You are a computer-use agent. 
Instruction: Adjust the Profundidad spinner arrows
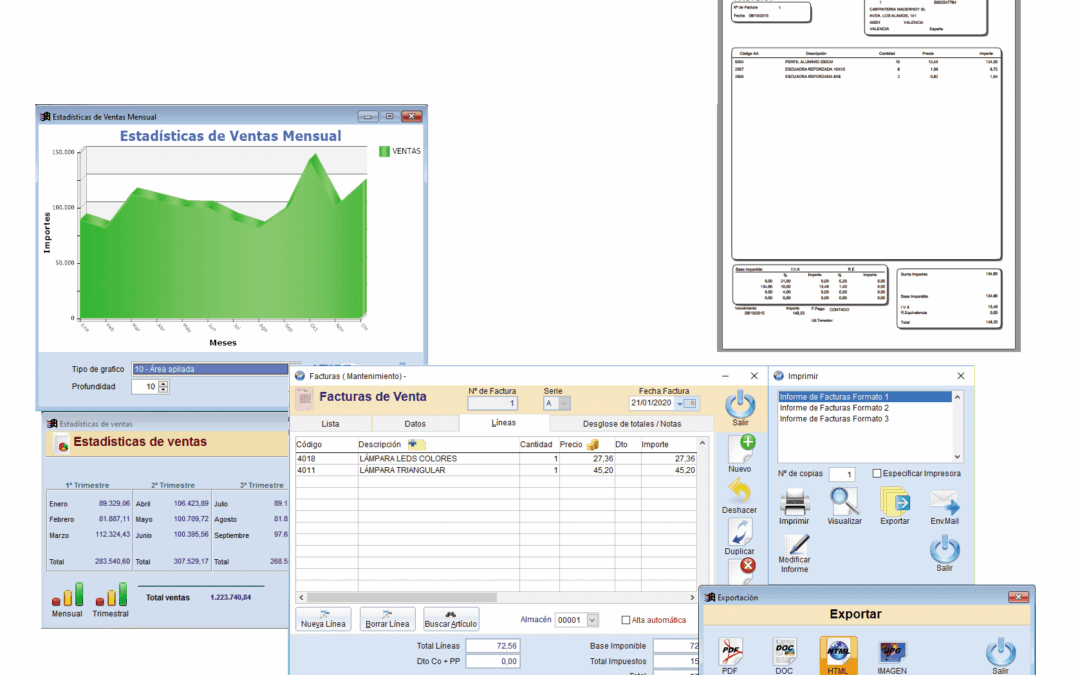click(163, 387)
